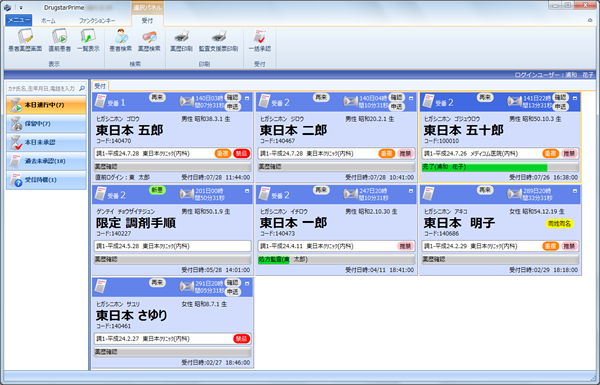Click the prescription document icon on 東日本 二郎 card
Screen dimensions: 600x385
point(264,101)
